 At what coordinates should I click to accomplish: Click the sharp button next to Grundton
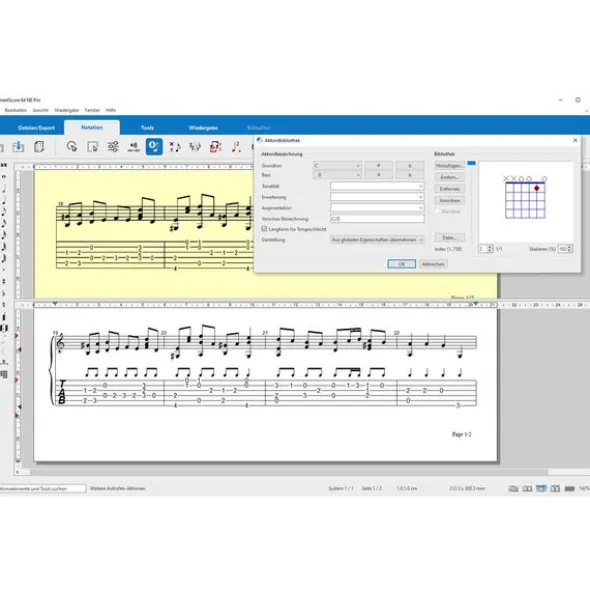pos(379,165)
